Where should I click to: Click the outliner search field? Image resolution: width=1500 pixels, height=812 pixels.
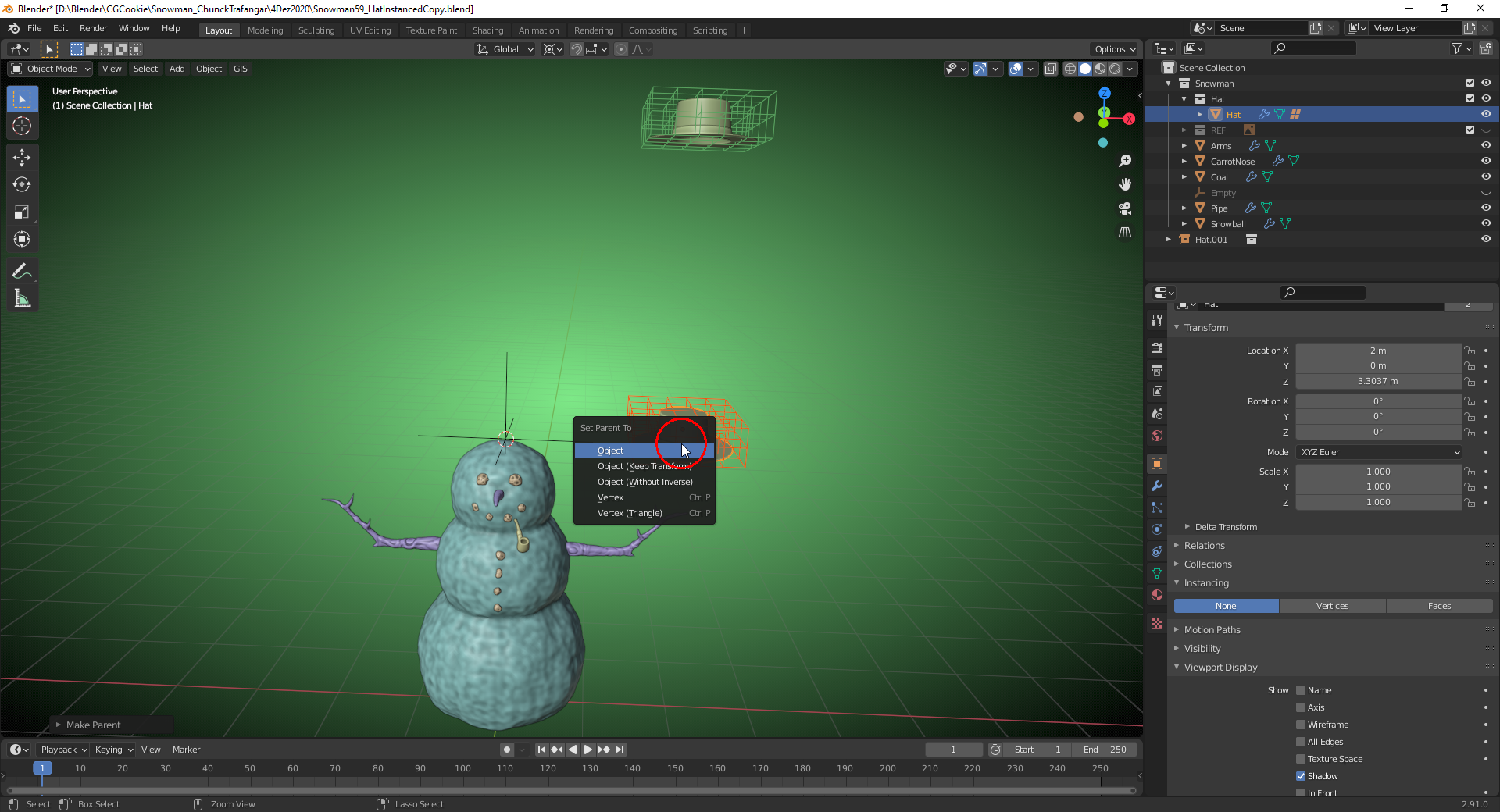pyautogui.click(x=1313, y=48)
